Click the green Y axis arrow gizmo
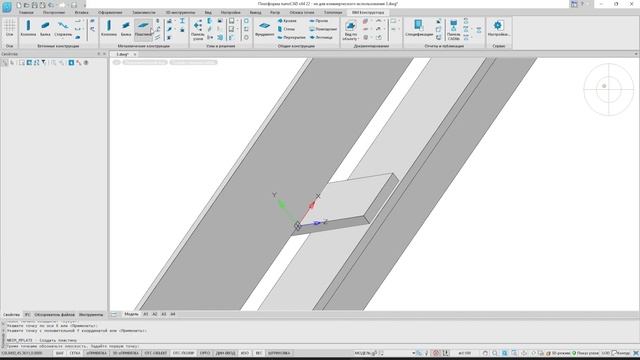 pos(282,204)
